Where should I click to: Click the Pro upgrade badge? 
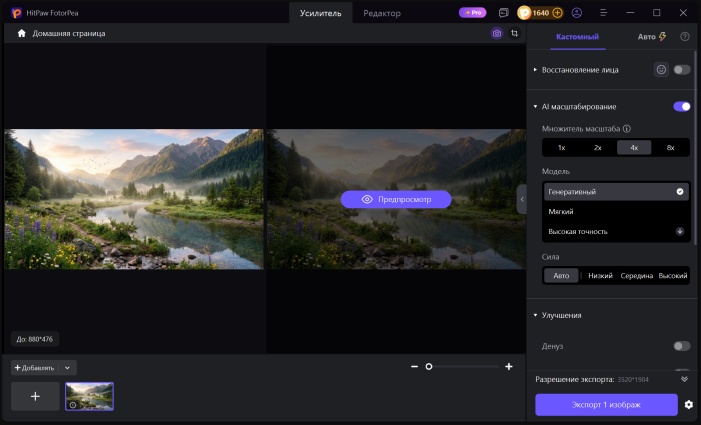pos(473,13)
